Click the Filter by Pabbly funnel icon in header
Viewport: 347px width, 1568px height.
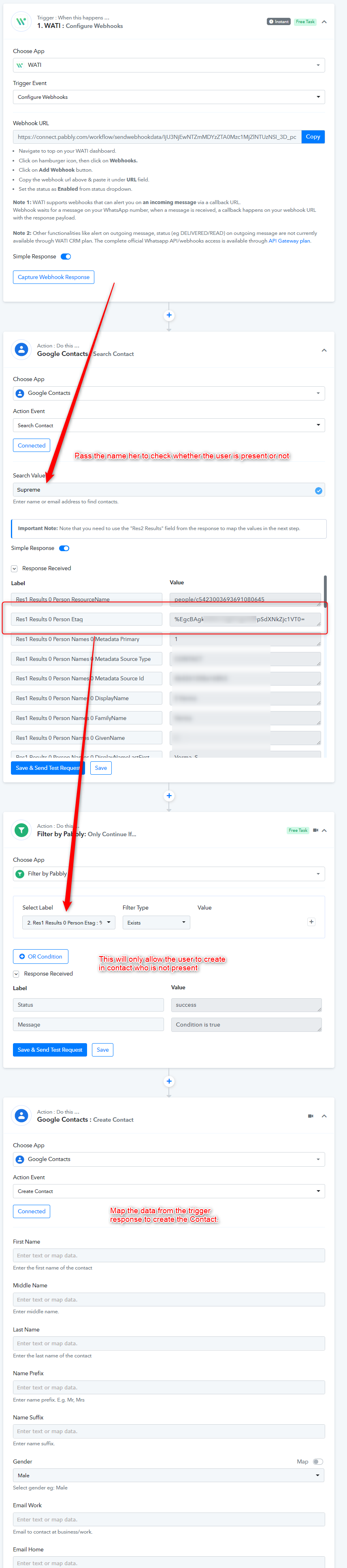[21, 830]
